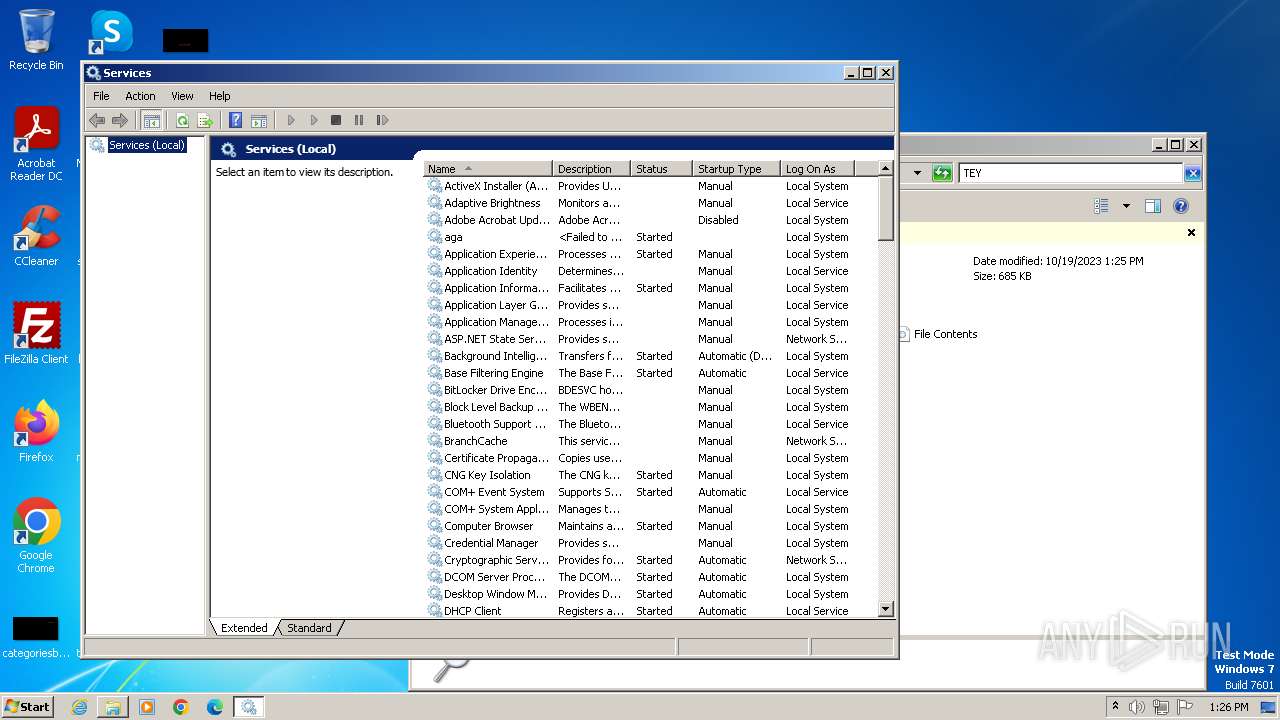Clear the search with the blue X button
Image resolution: width=1280 pixels, height=720 pixels.
pos(1192,173)
